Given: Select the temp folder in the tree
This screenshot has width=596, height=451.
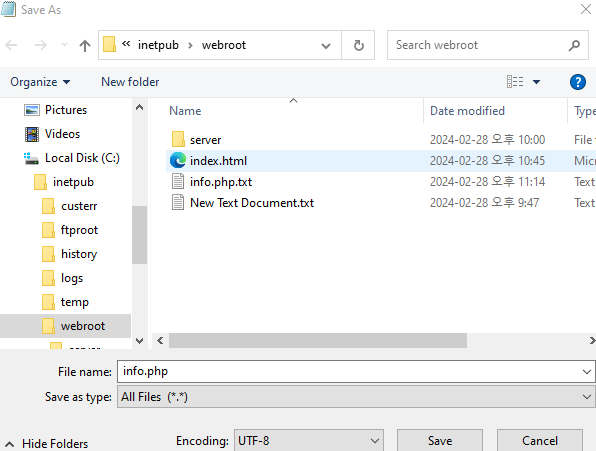Looking at the screenshot, I should (x=74, y=302).
